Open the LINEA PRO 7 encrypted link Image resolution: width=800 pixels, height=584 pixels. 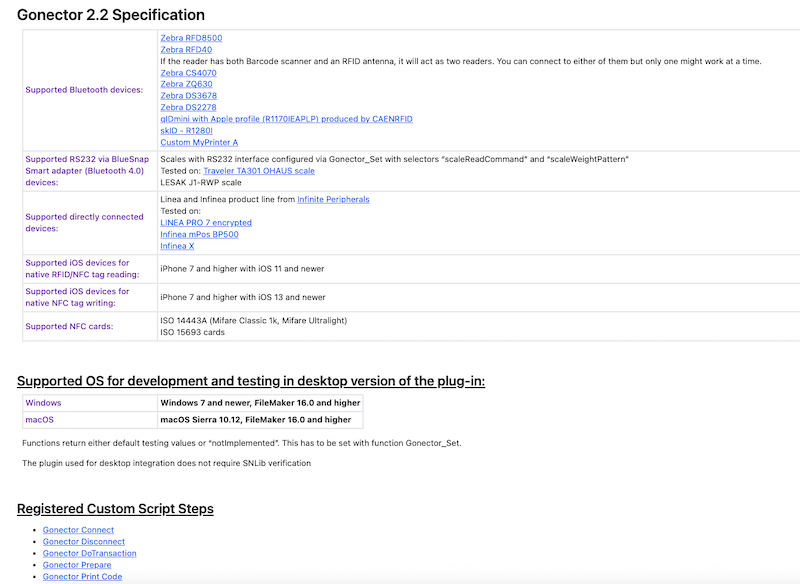tap(206, 223)
